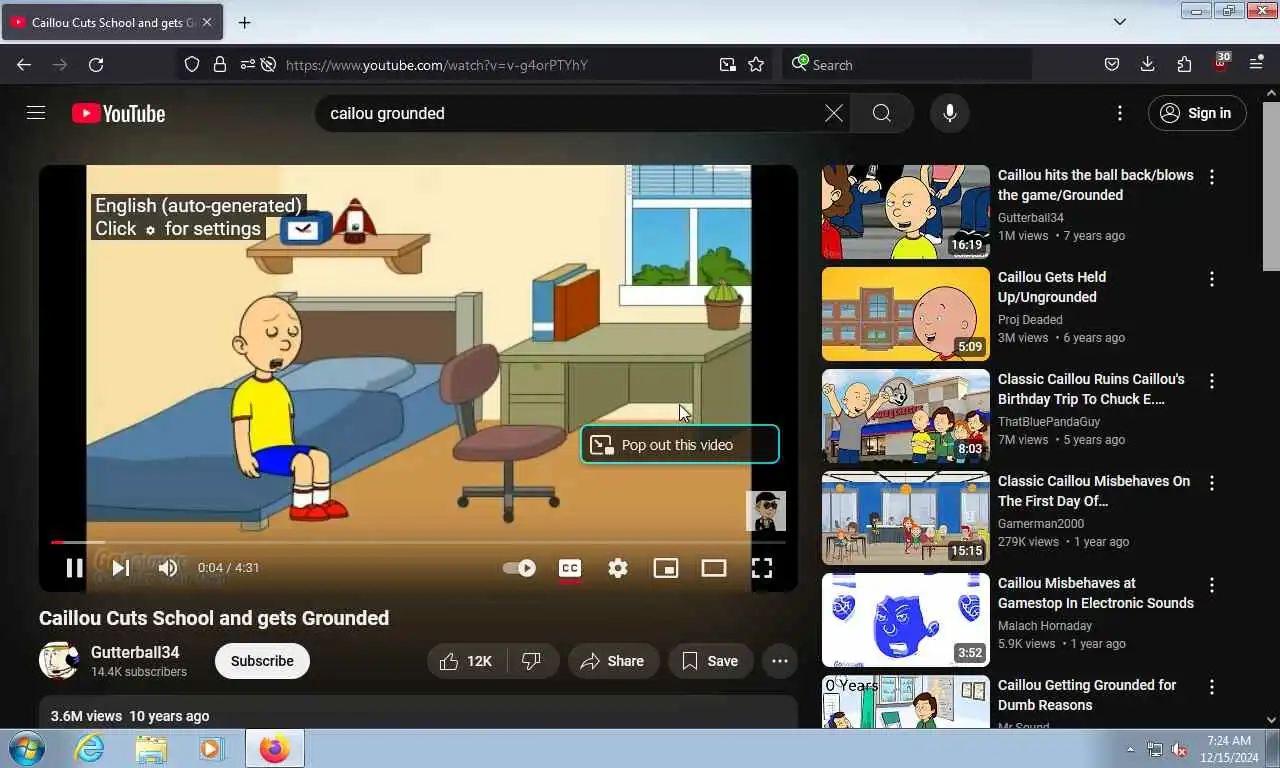Image resolution: width=1280 pixels, height=768 pixels.
Task: Toggle autoplay switch
Action: click(519, 568)
